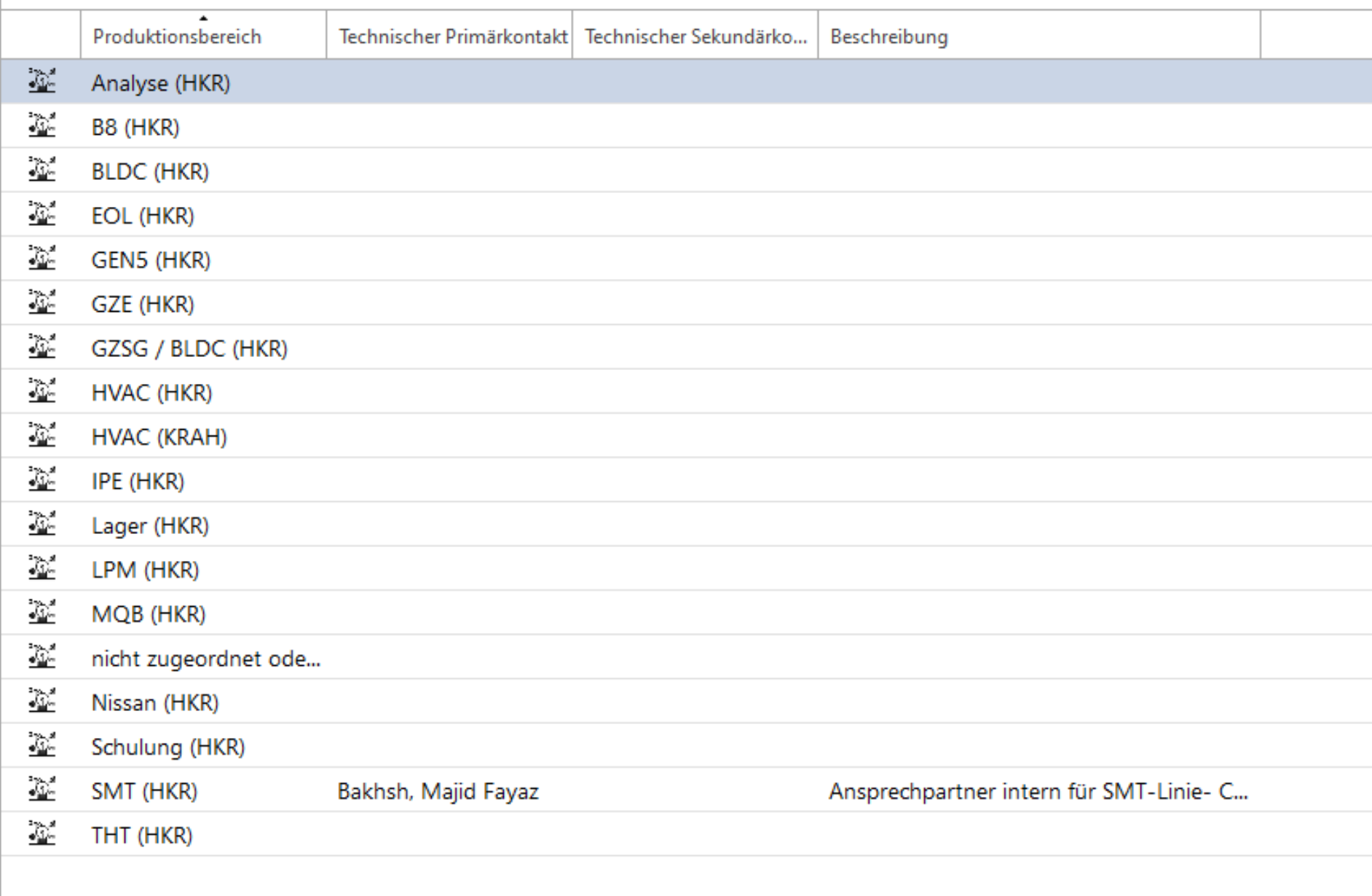1372x896 pixels.
Task: Select the IPE (HKR) entry
Action: click(138, 482)
